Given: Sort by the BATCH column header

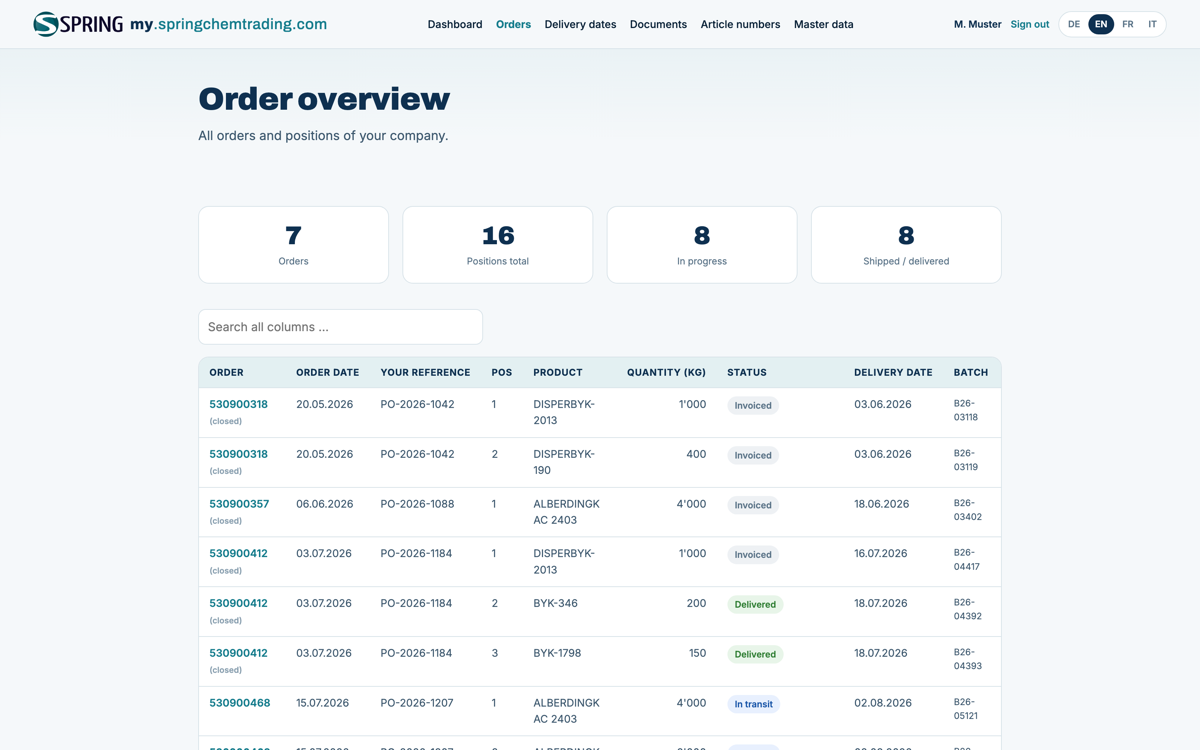Looking at the screenshot, I should [x=971, y=372].
